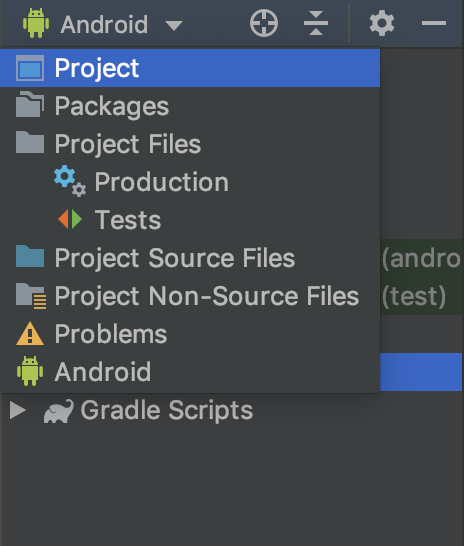Open the gear settings icon
The image size is (464, 546).
pos(382,23)
